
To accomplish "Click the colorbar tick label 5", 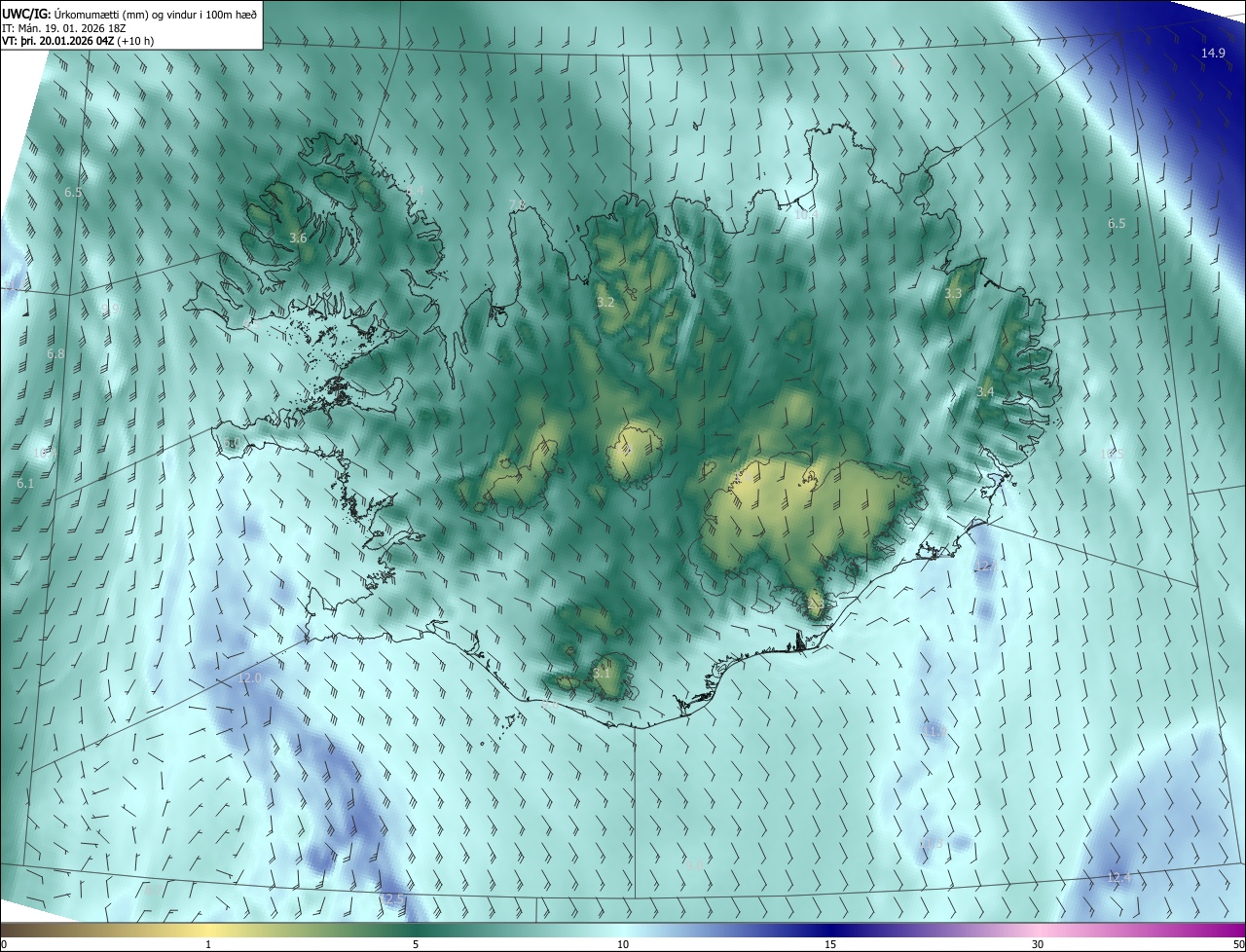I will 416,944.
